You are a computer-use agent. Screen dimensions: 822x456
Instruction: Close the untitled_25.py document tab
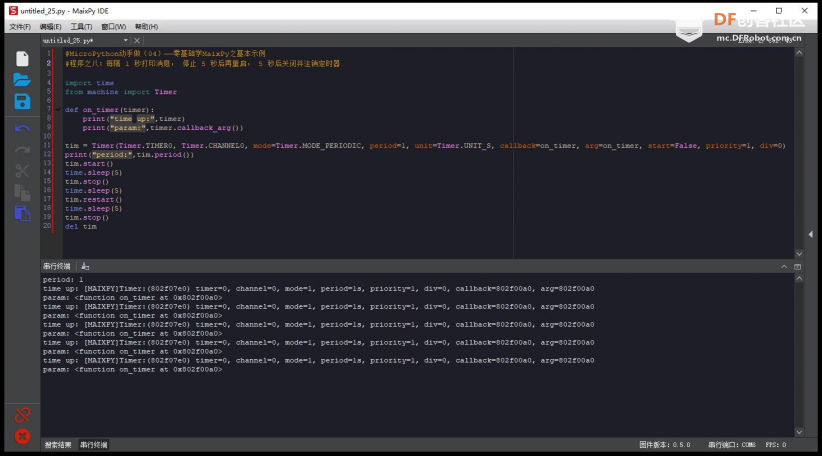(137, 40)
